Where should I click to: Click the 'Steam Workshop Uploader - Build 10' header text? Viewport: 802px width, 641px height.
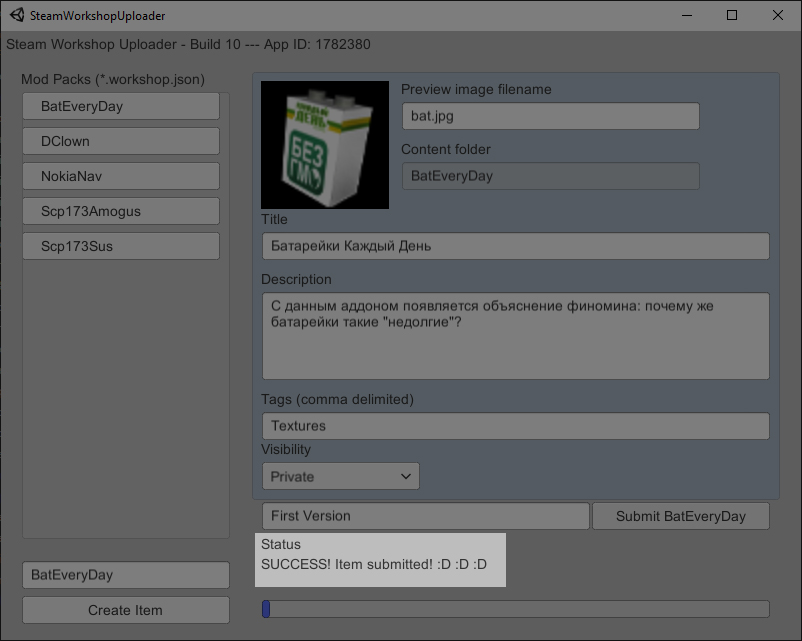click(x=123, y=45)
